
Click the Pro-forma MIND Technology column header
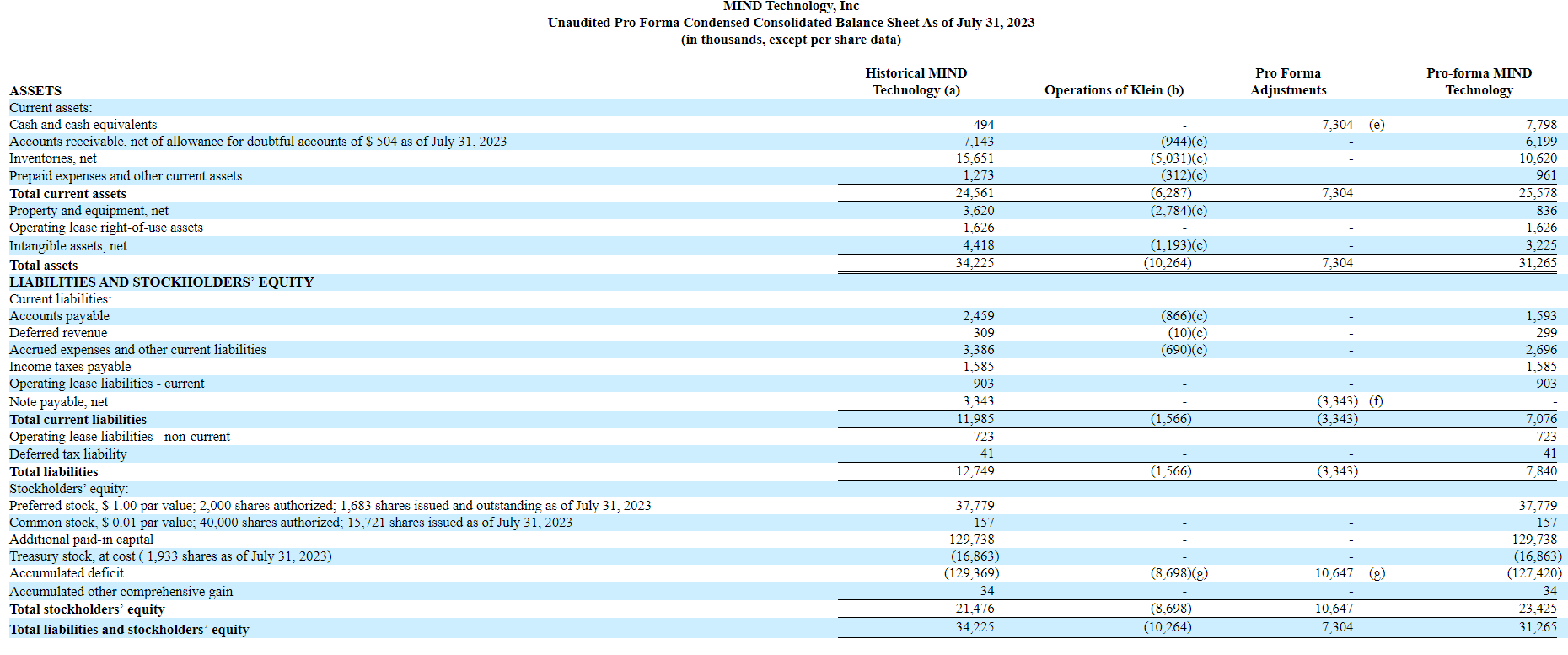pos(1479,82)
